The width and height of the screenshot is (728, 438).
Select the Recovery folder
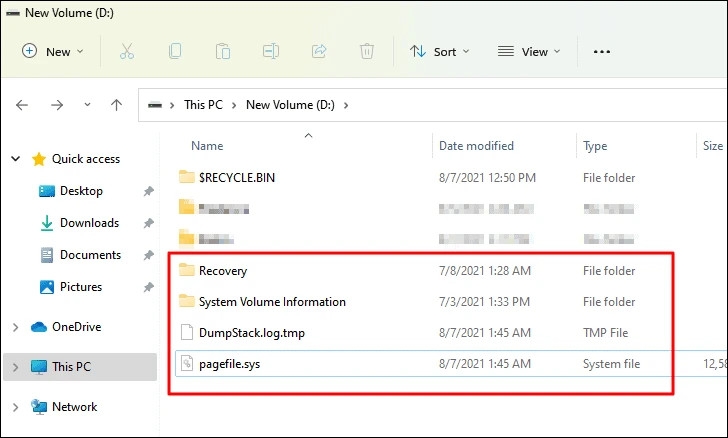pyautogui.click(x=223, y=271)
